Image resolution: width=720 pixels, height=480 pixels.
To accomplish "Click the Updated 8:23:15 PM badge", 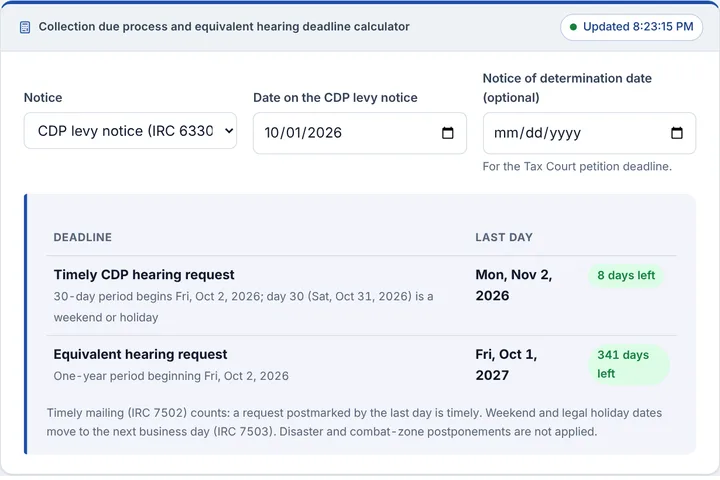I will tap(631, 27).
